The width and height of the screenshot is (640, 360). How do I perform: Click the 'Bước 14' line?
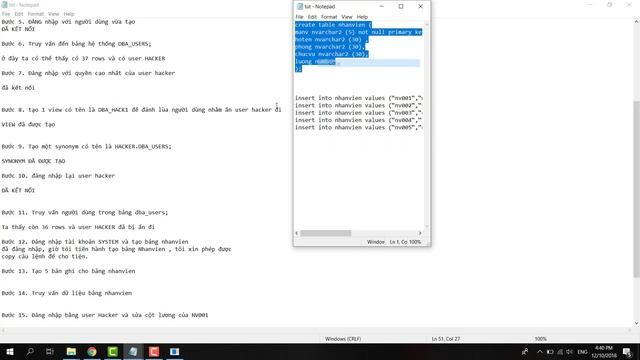67,293
